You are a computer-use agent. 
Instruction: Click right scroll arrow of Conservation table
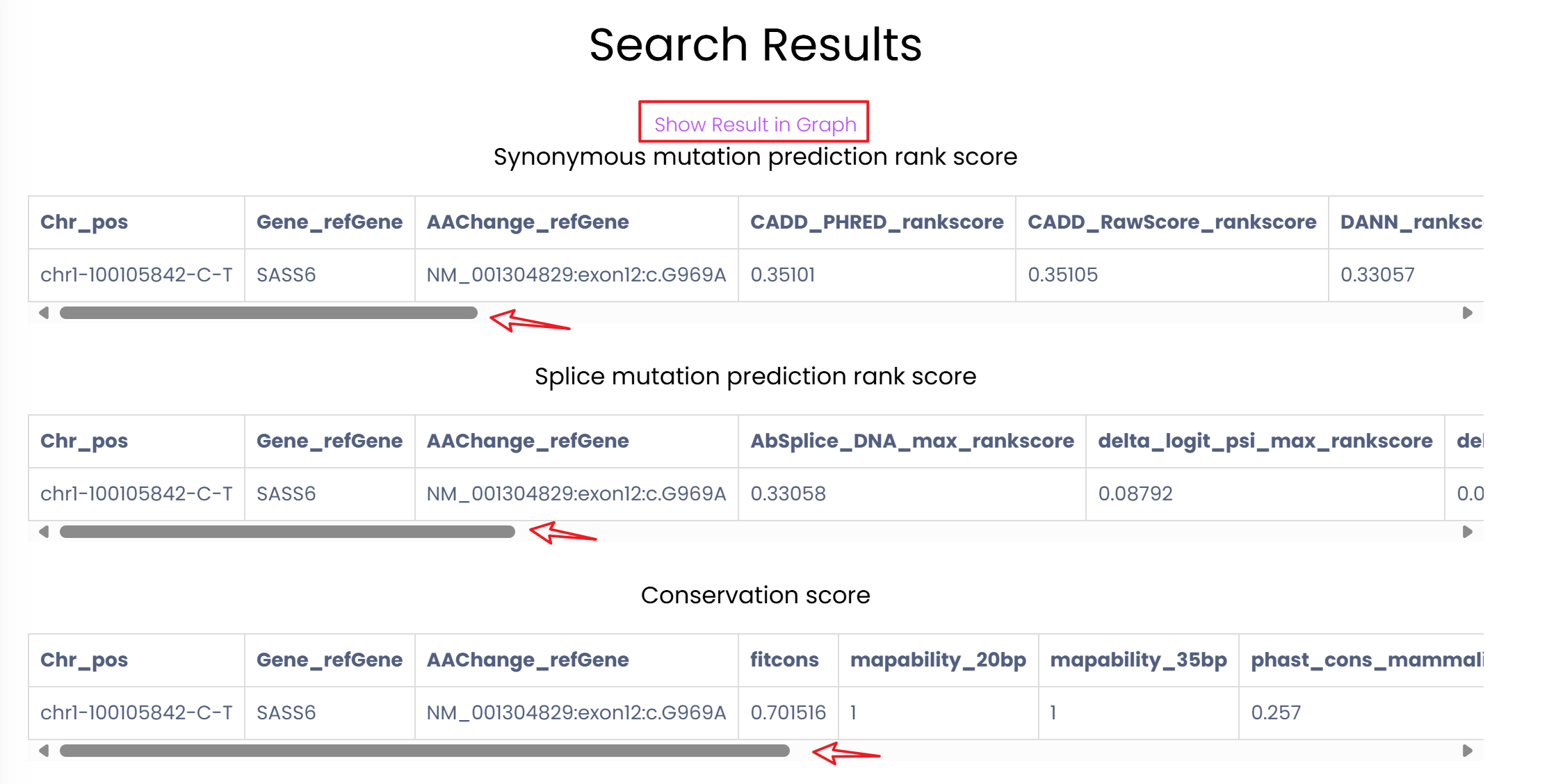[x=1467, y=751]
